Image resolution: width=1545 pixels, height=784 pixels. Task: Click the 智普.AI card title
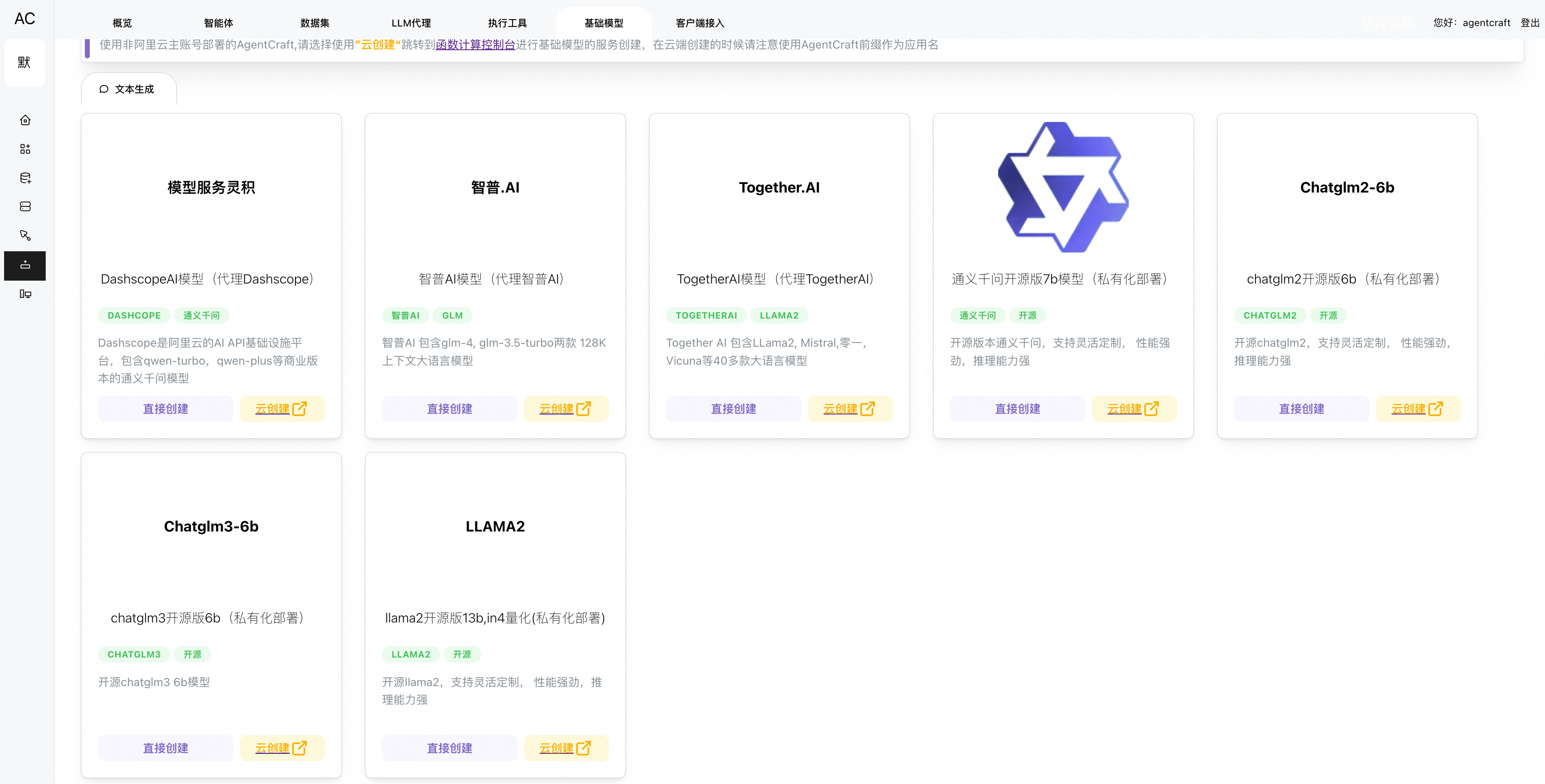click(x=495, y=188)
